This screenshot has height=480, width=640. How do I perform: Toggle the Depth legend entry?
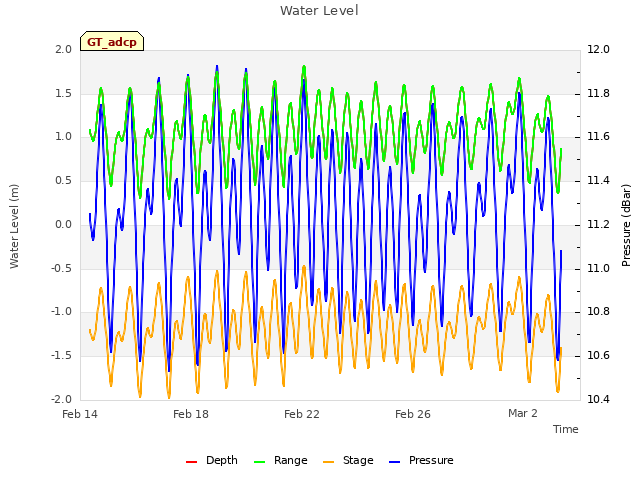pos(211,460)
